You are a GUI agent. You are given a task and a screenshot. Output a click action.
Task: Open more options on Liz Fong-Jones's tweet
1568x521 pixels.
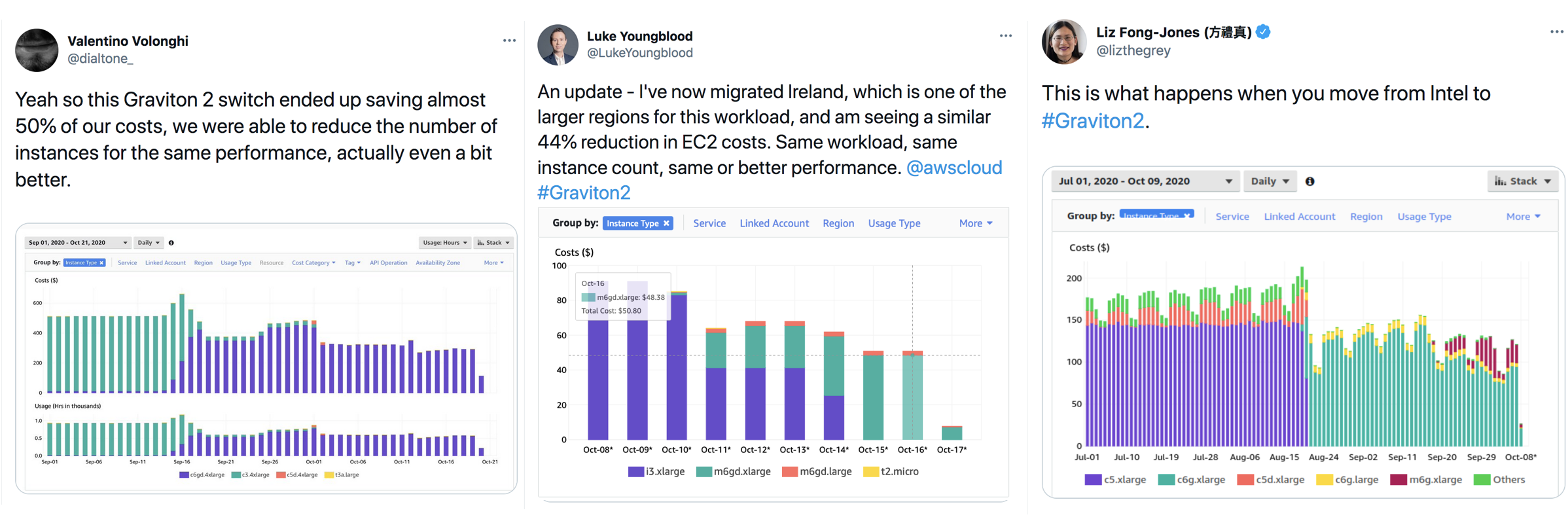coord(1556,31)
